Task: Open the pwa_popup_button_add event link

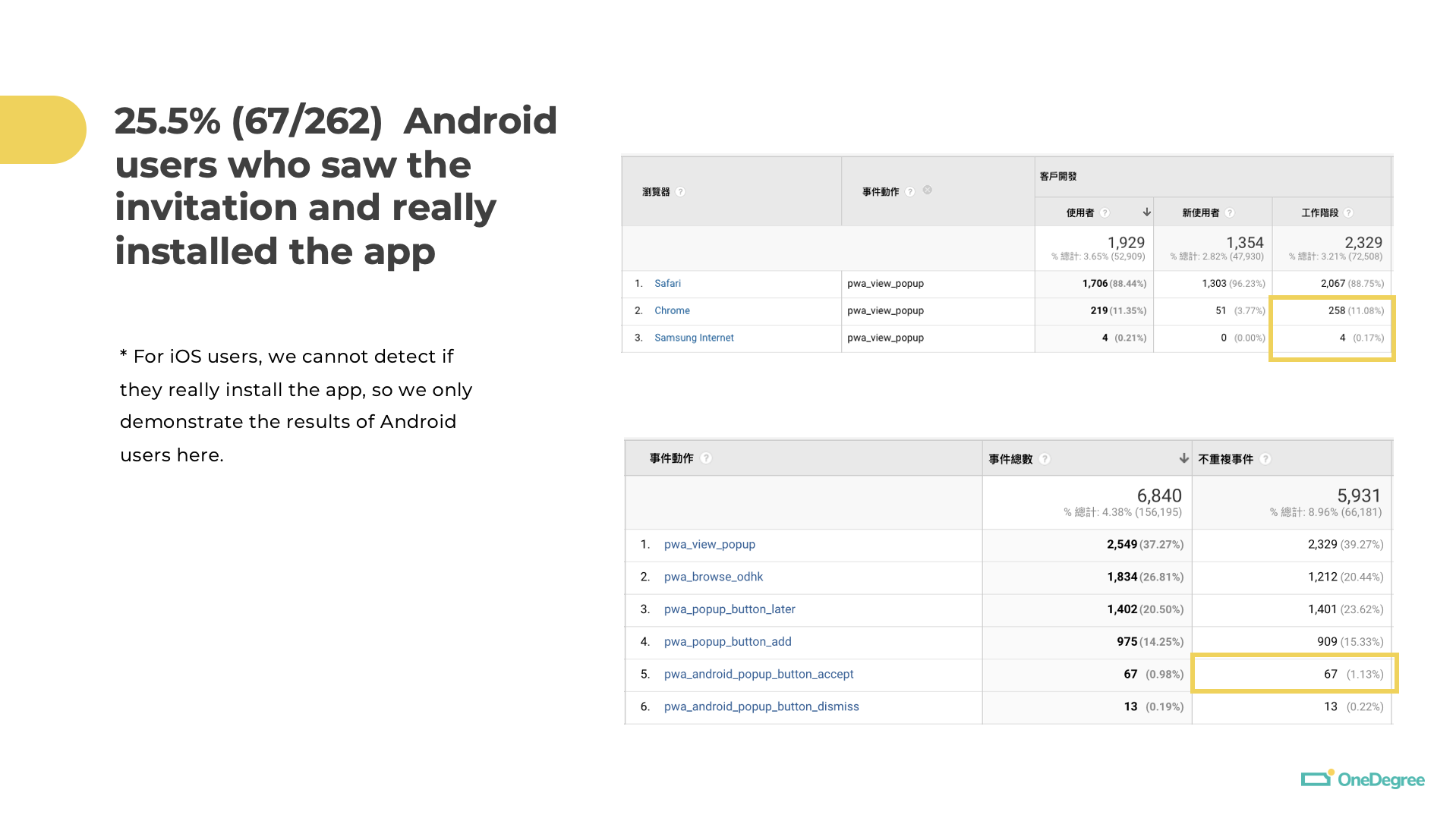Action: (727, 642)
